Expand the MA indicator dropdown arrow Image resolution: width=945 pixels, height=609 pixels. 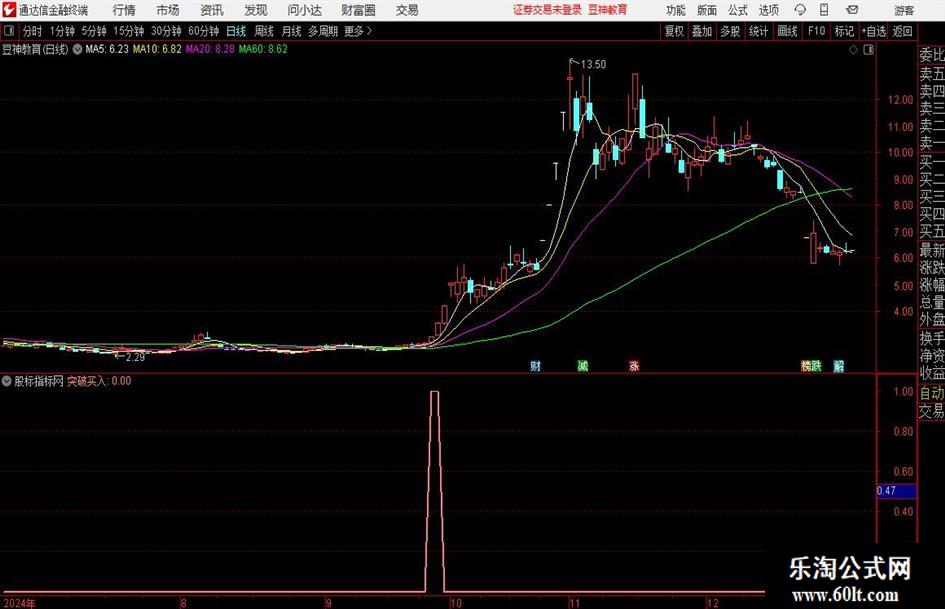click(x=77, y=49)
